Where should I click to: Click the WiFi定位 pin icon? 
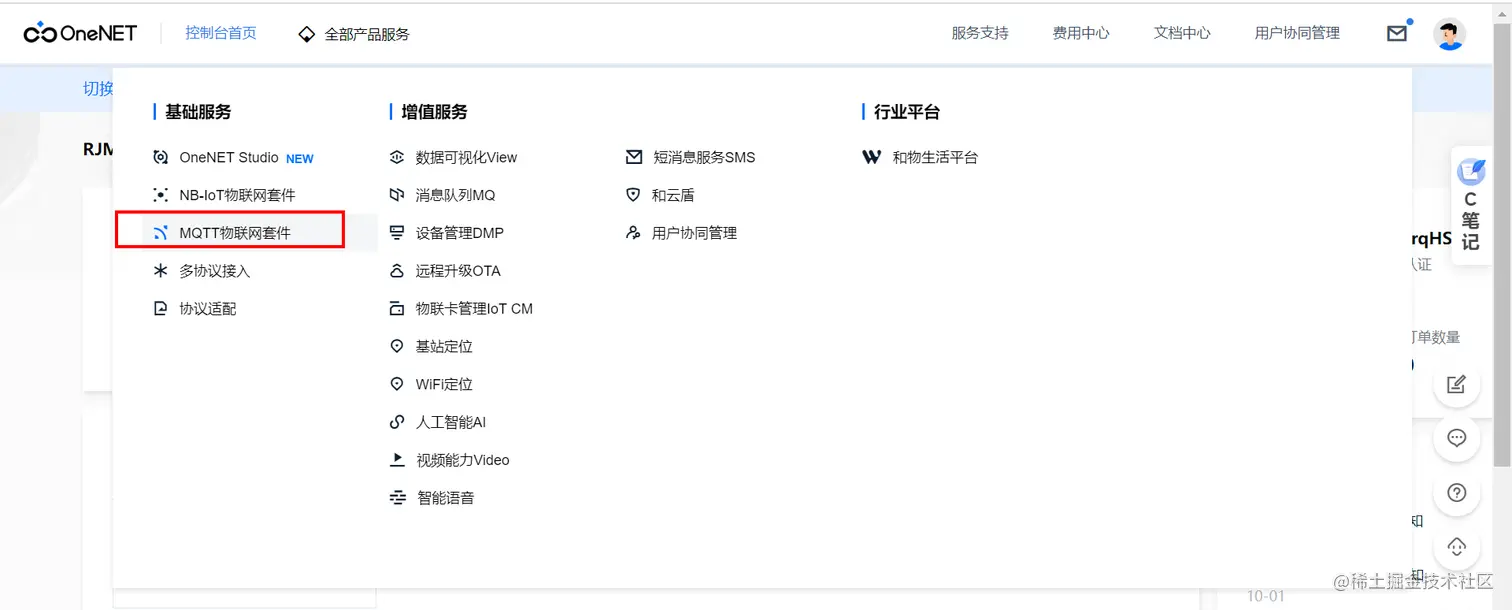[397, 384]
